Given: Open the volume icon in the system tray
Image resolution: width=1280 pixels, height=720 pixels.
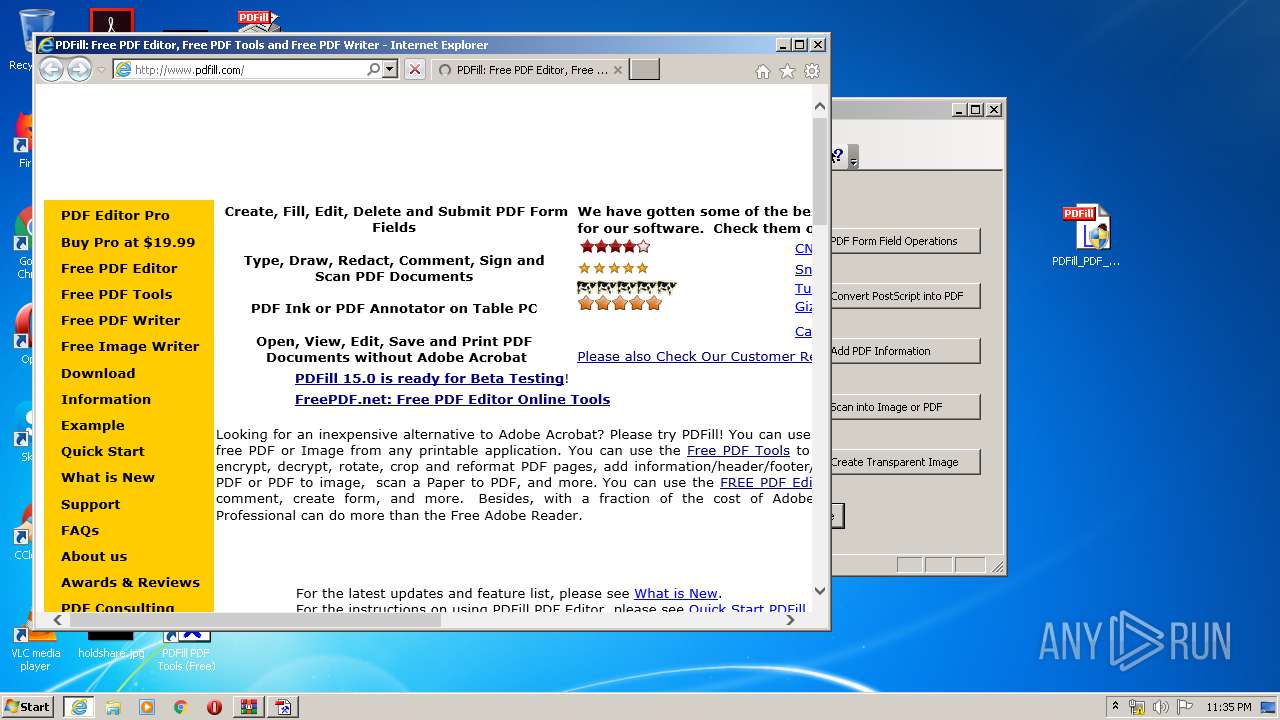Looking at the screenshot, I should click(1161, 707).
